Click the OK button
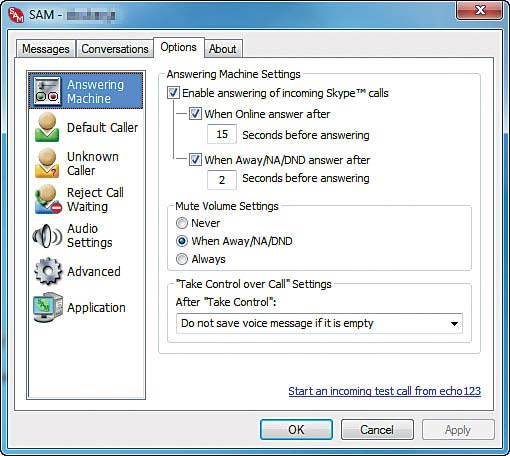 [296, 430]
